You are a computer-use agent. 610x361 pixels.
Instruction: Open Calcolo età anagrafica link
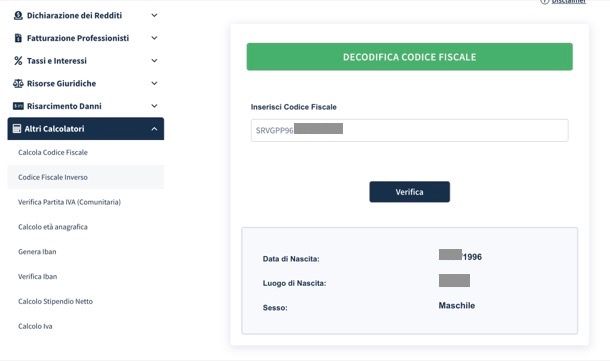[53, 227]
